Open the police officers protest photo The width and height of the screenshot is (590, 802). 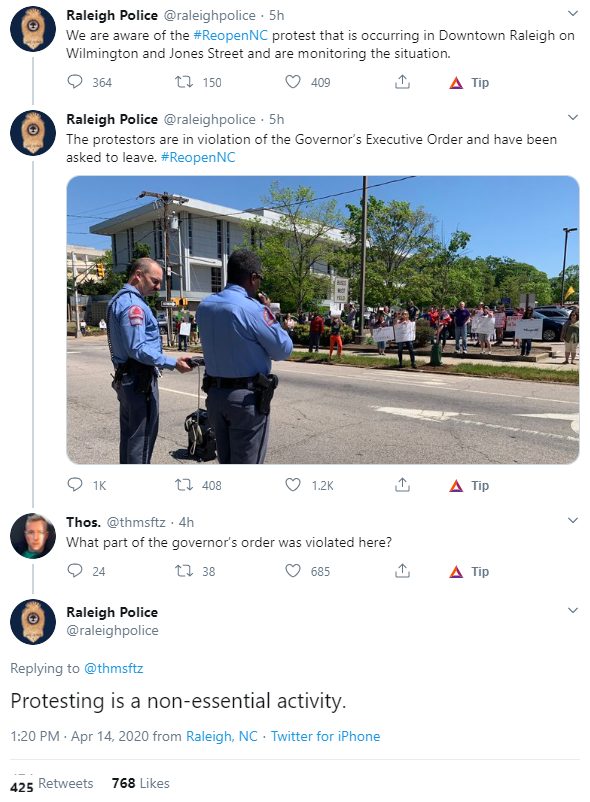point(323,320)
